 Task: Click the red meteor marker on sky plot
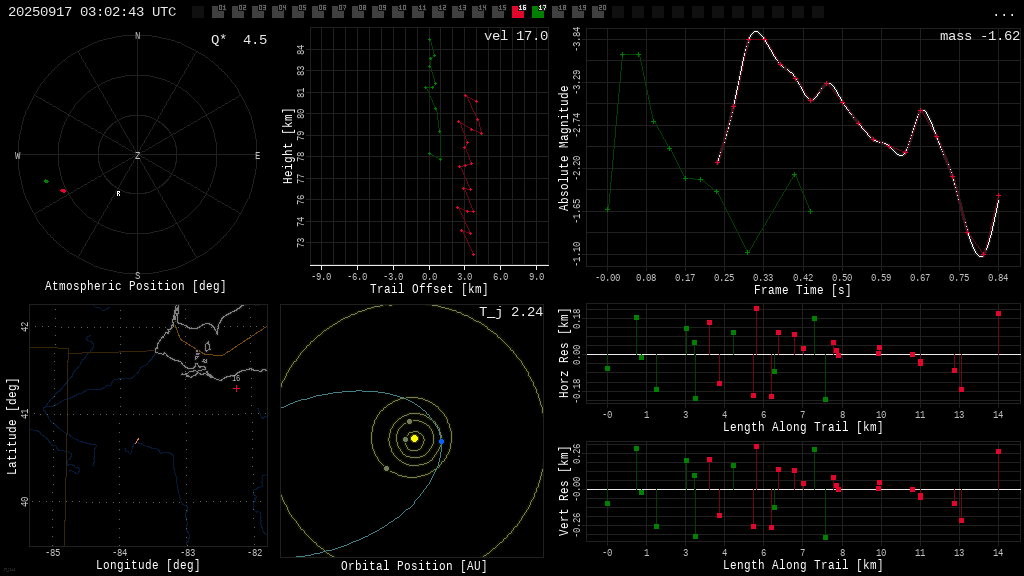63,191
